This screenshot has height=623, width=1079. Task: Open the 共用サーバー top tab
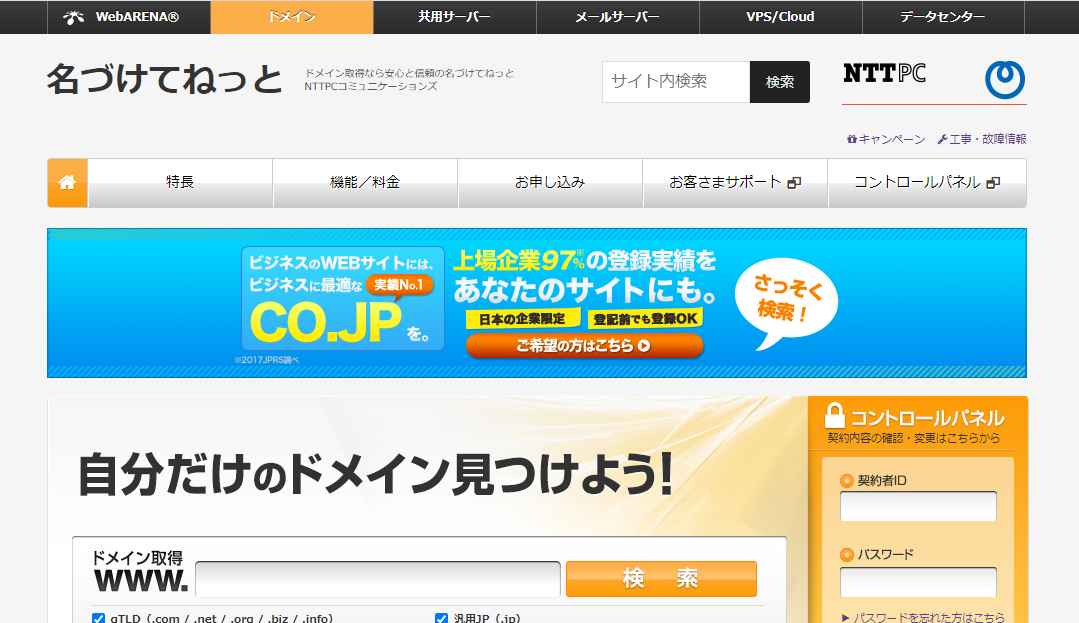pos(455,17)
